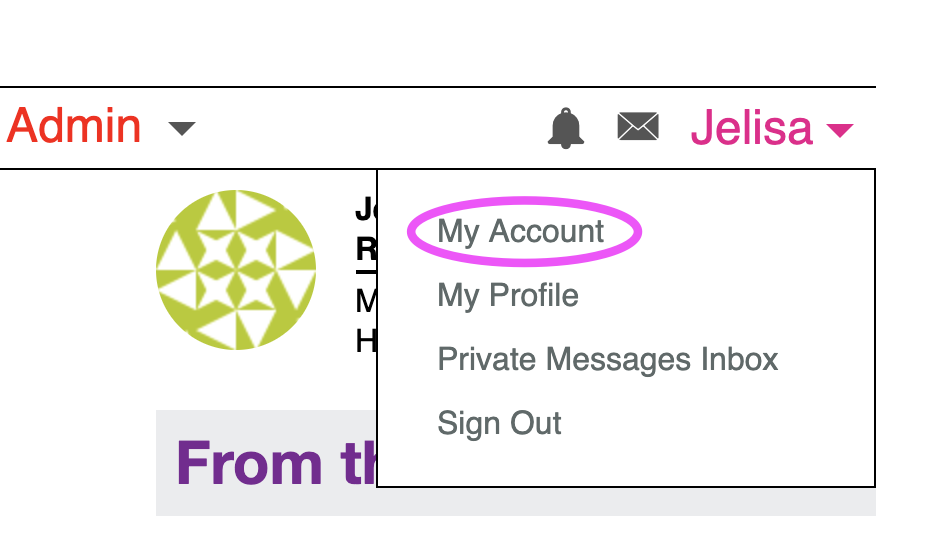Open Private Messages Inbox
944x534 pixels.
pyautogui.click(x=607, y=359)
